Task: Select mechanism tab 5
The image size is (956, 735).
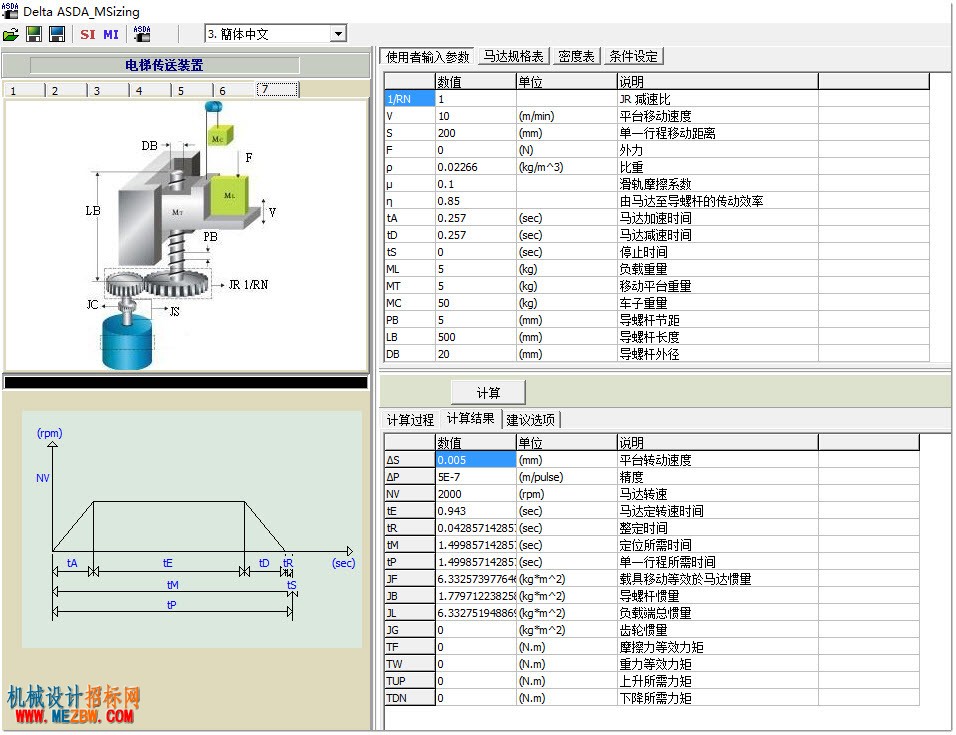Action: 192,90
